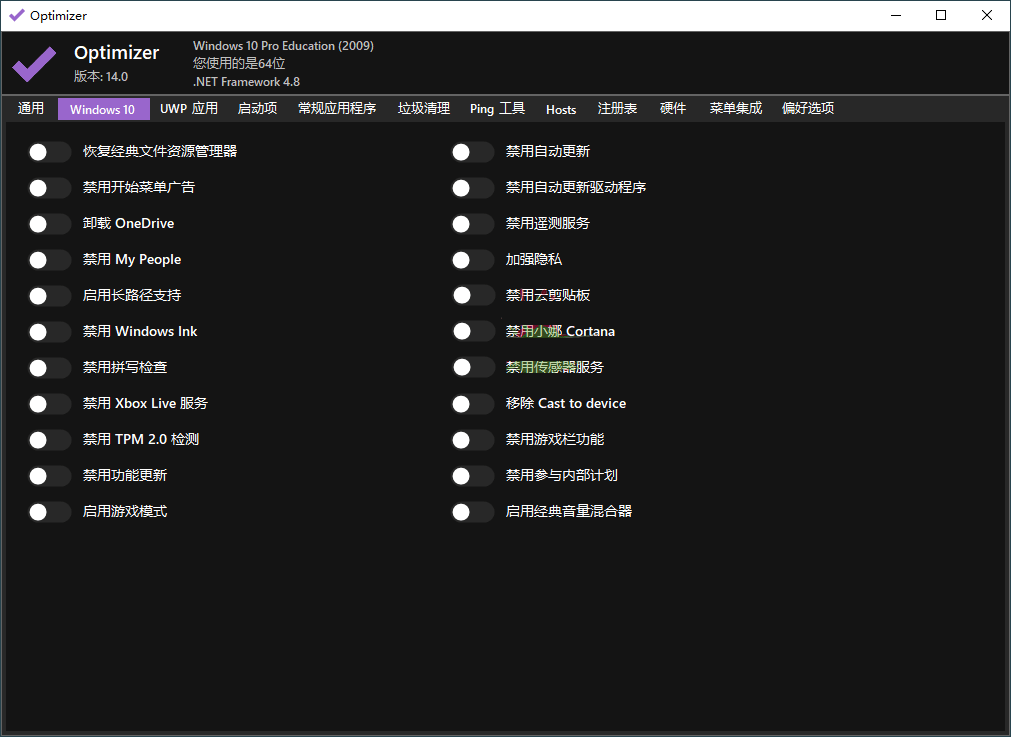Image resolution: width=1011 pixels, height=737 pixels.
Task: Close the Optimizer window
Action: click(x=986, y=15)
